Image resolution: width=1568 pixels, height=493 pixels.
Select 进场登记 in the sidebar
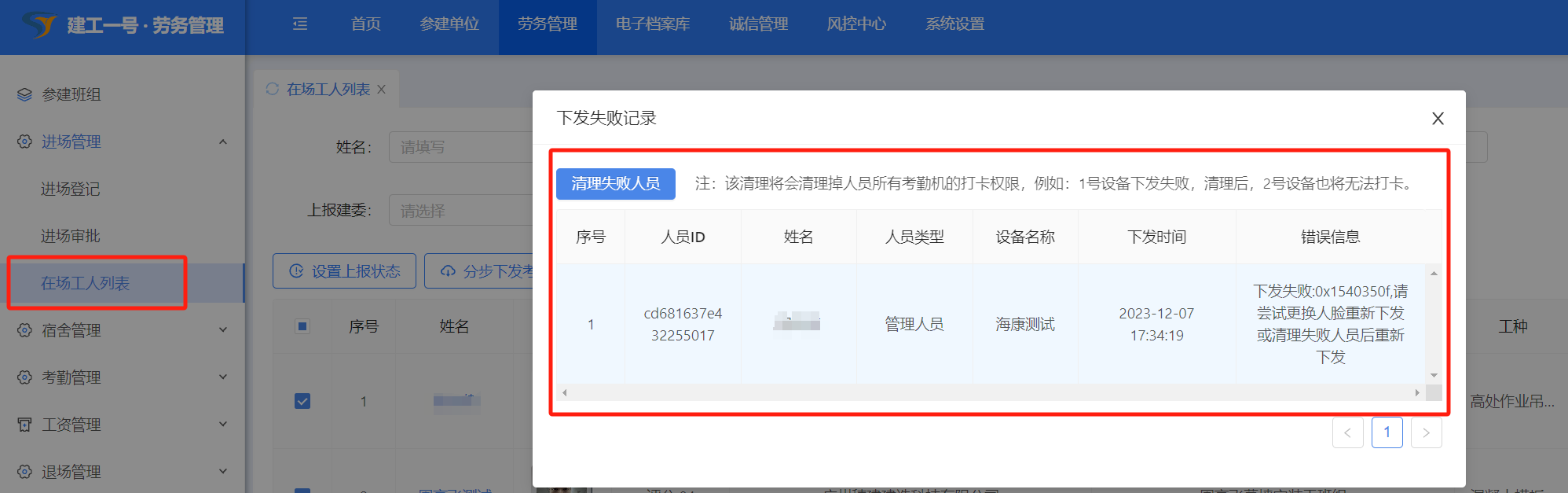point(71,189)
